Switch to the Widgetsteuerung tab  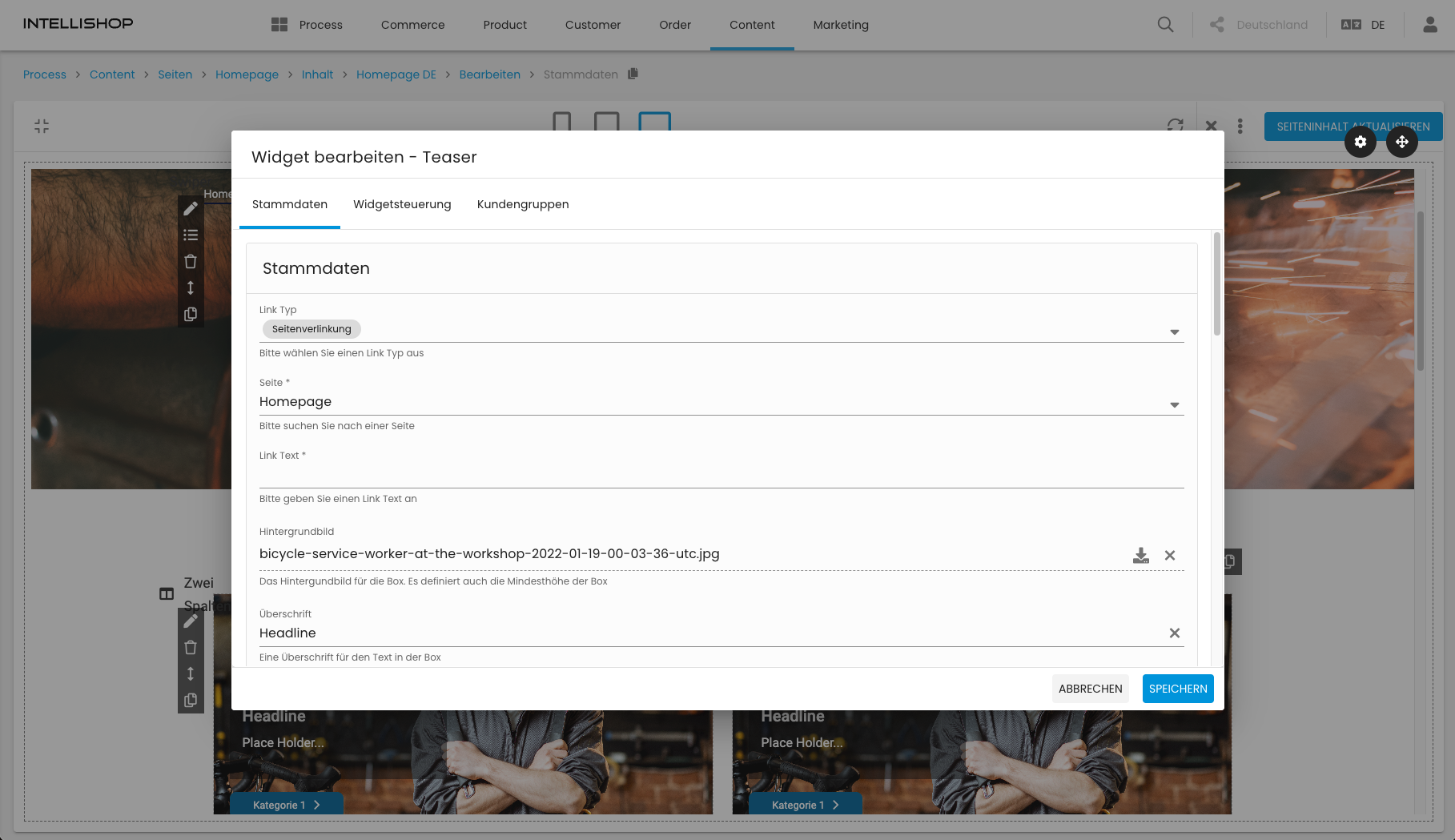[x=402, y=204]
